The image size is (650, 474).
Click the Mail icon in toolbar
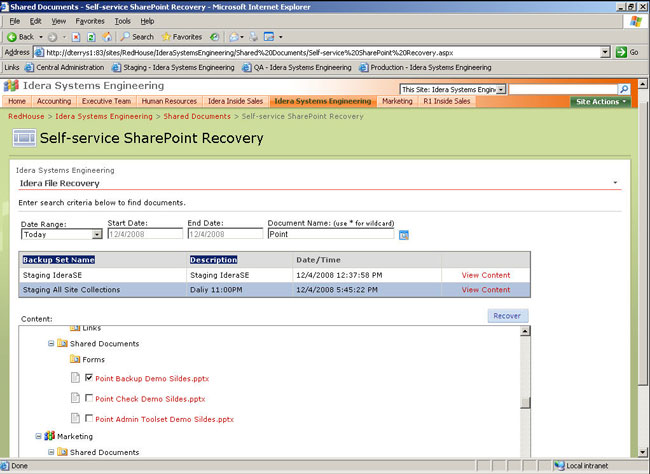[x=234, y=37]
